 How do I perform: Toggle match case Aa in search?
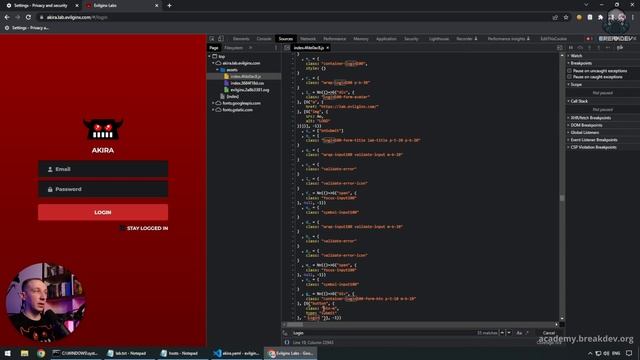(519, 333)
